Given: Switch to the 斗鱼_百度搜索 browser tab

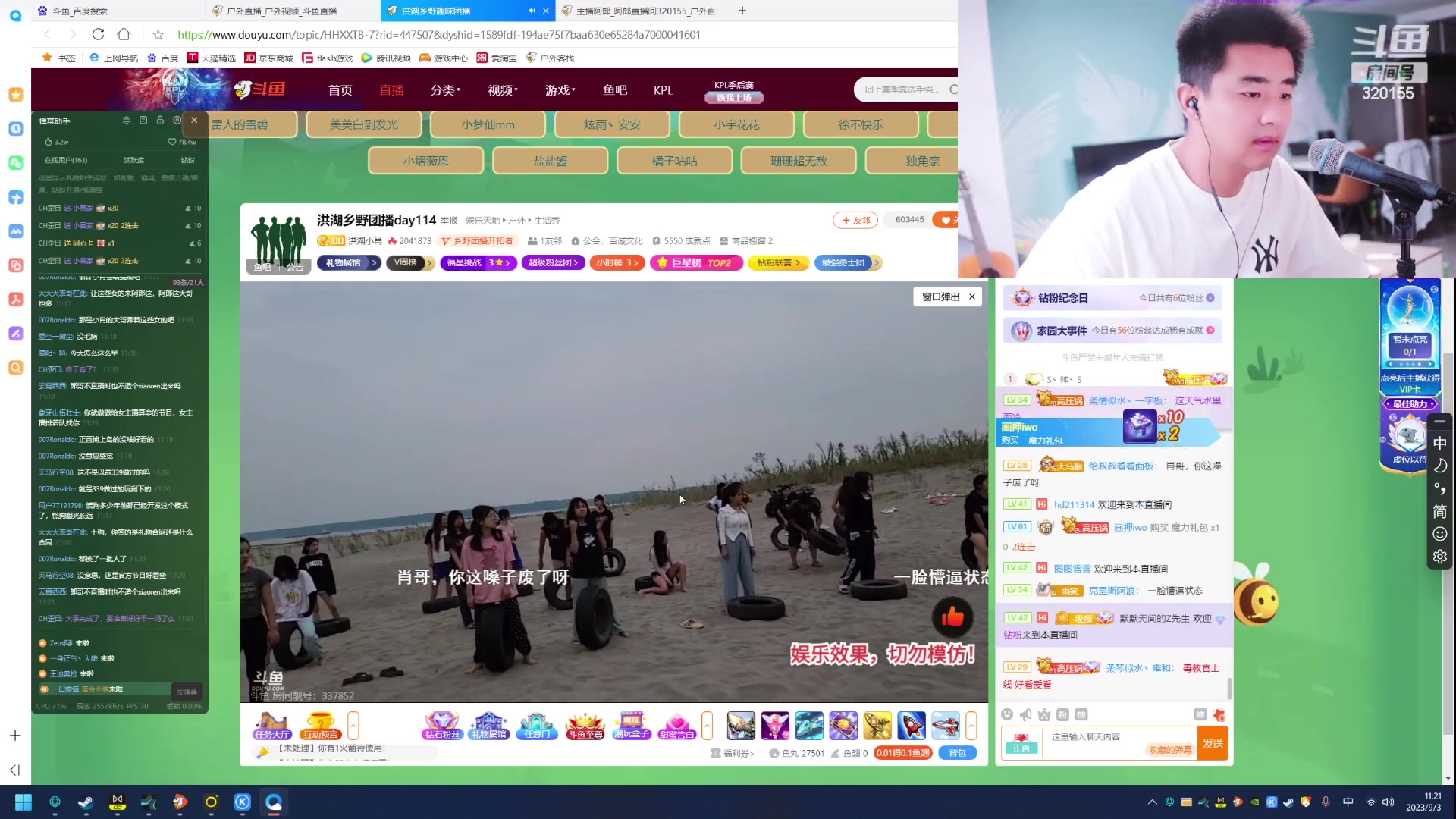Looking at the screenshot, I should pos(118,11).
